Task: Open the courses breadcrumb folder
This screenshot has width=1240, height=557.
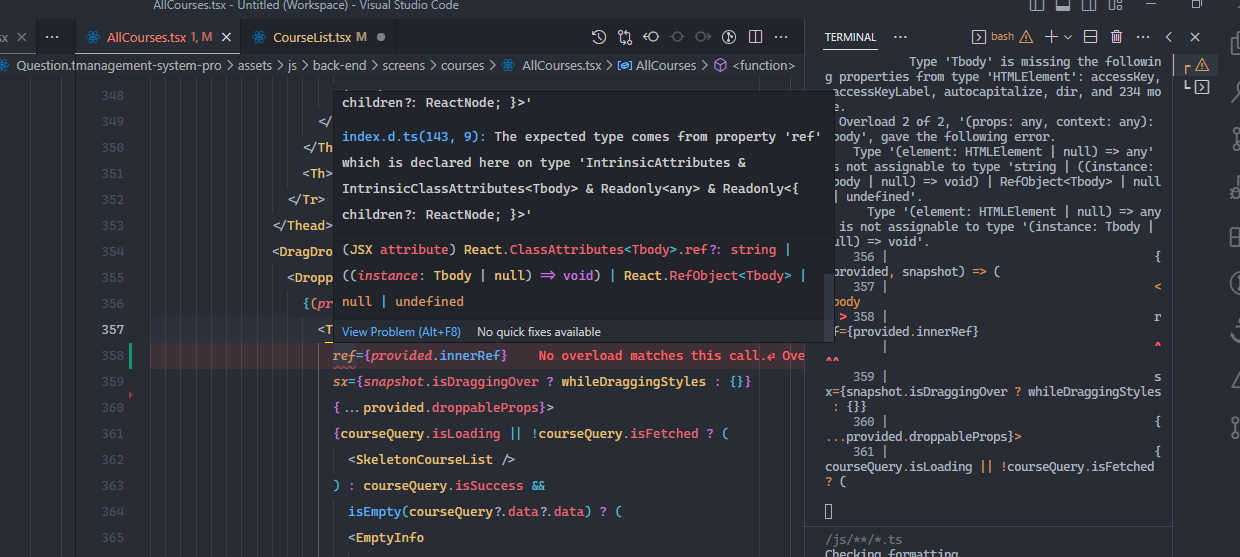Action: coord(463,65)
